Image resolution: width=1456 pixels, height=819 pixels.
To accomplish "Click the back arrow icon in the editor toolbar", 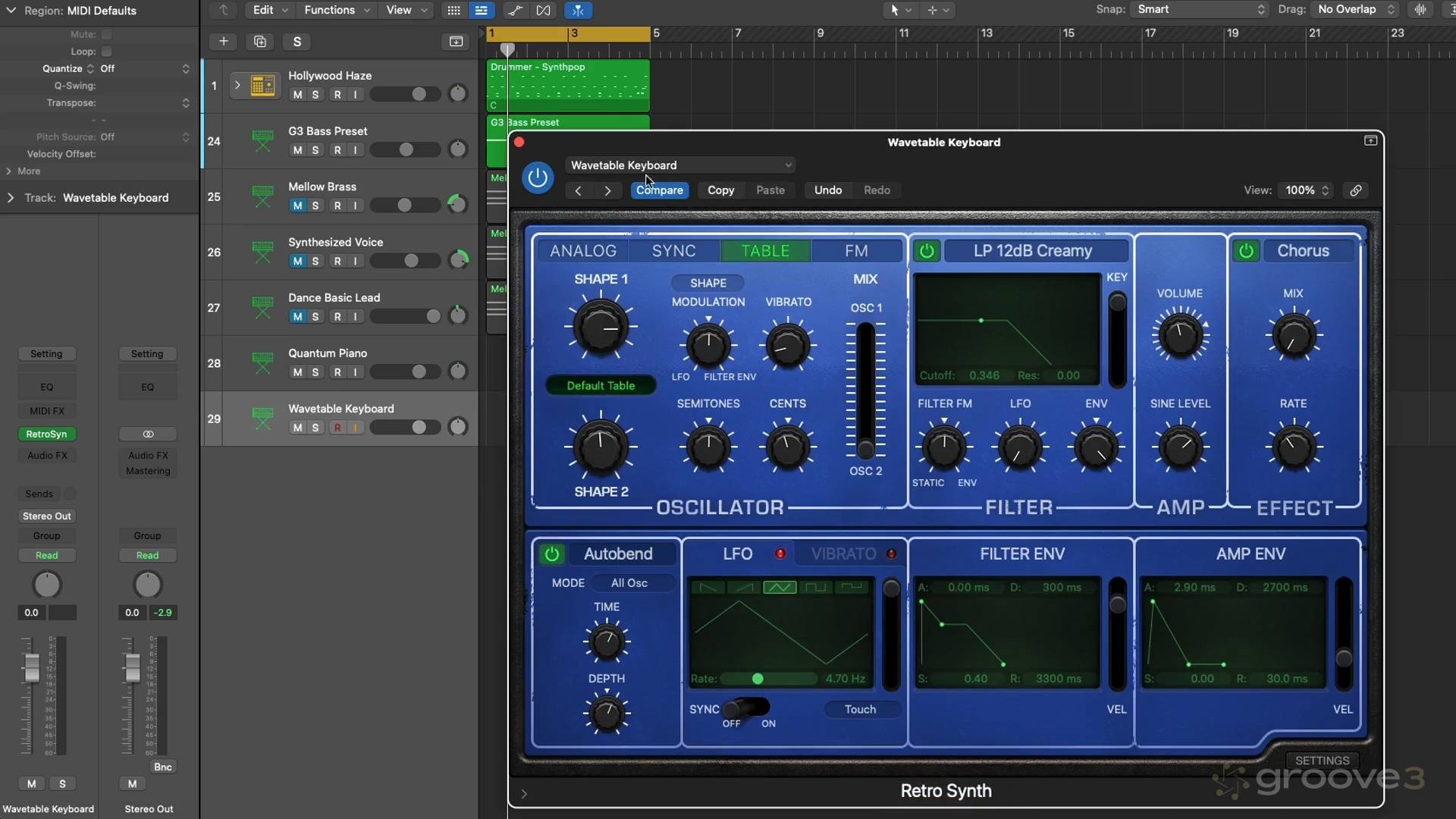I will point(224,10).
